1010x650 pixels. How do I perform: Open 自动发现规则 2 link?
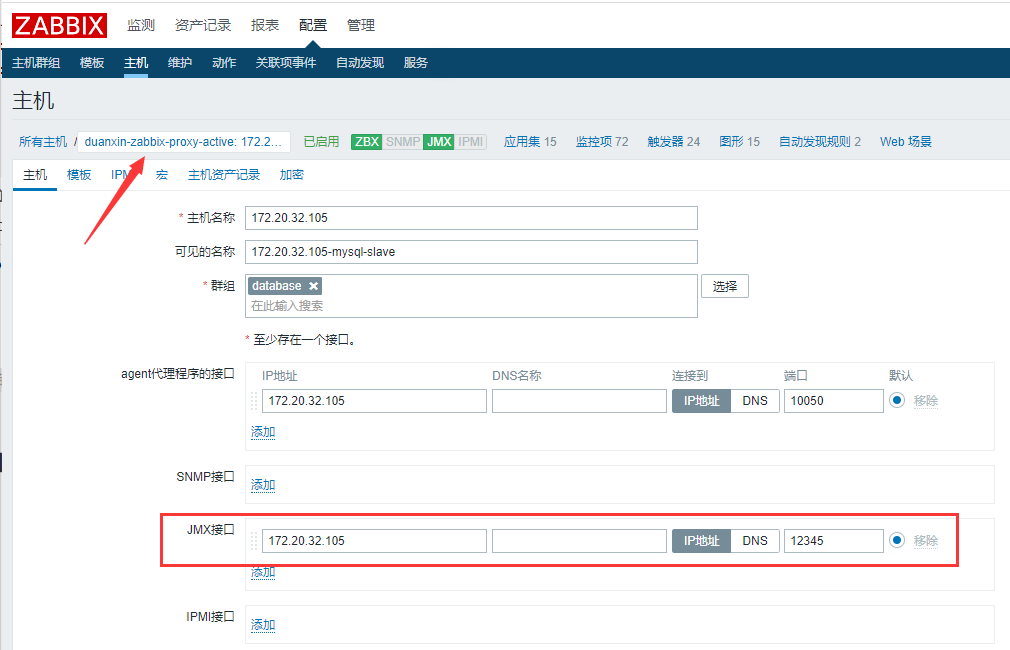point(820,142)
